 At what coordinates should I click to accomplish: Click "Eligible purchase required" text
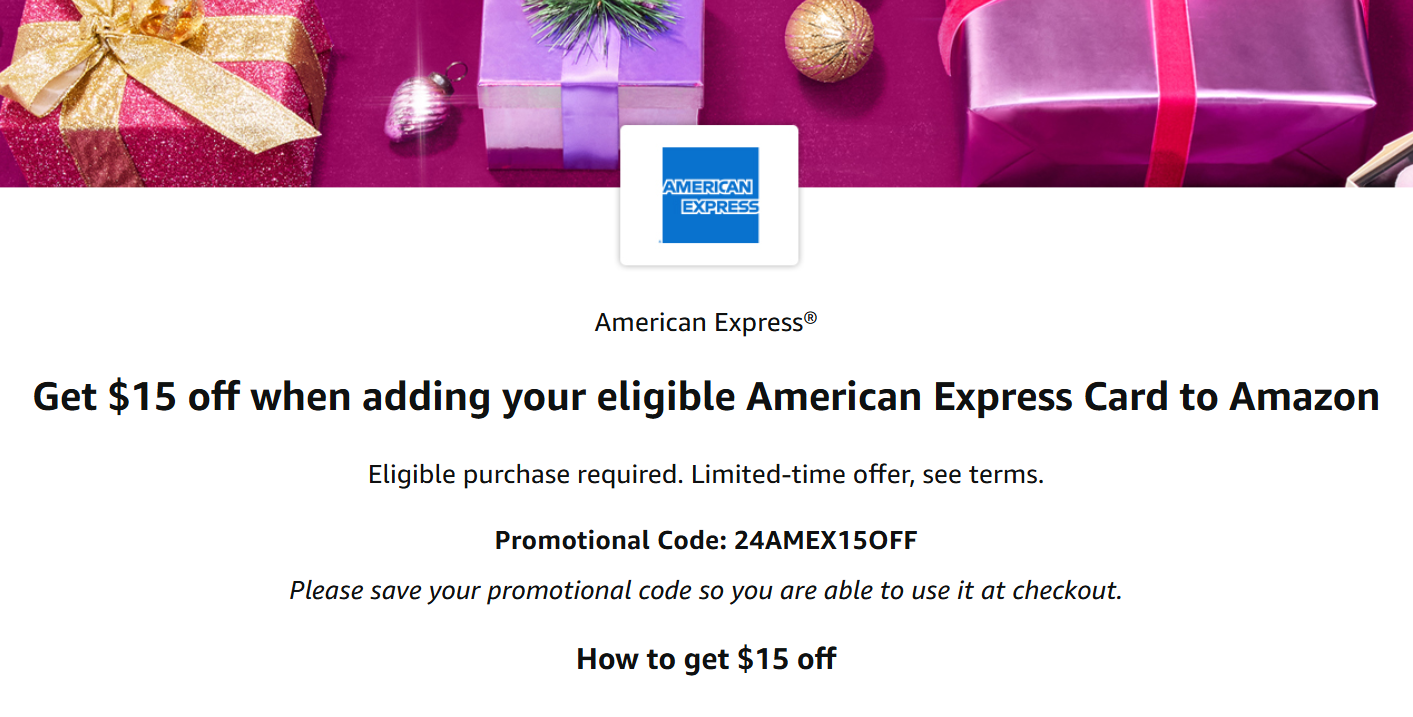click(x=526, y=474)
